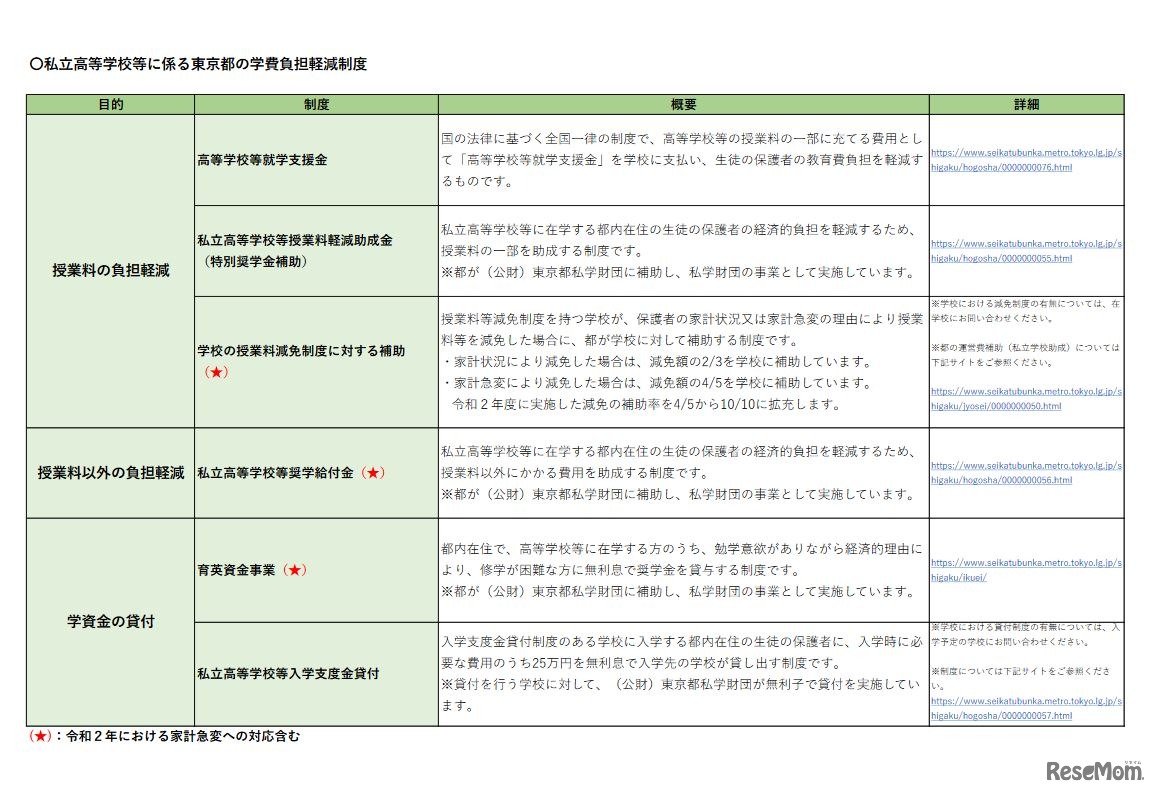This screenshot has height=794, width=1157.
Task: Select the 学資金の貸付 cell
Action: tap(110, 620)
